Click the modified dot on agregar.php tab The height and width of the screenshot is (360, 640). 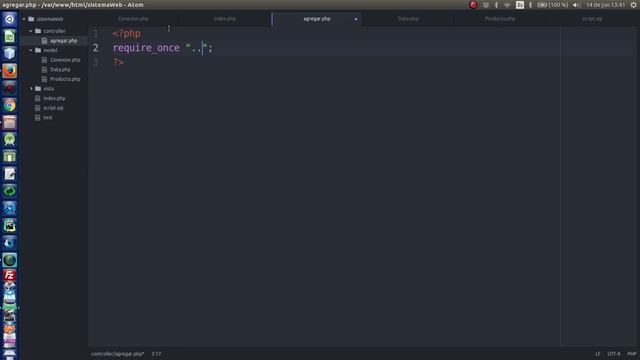356,19
